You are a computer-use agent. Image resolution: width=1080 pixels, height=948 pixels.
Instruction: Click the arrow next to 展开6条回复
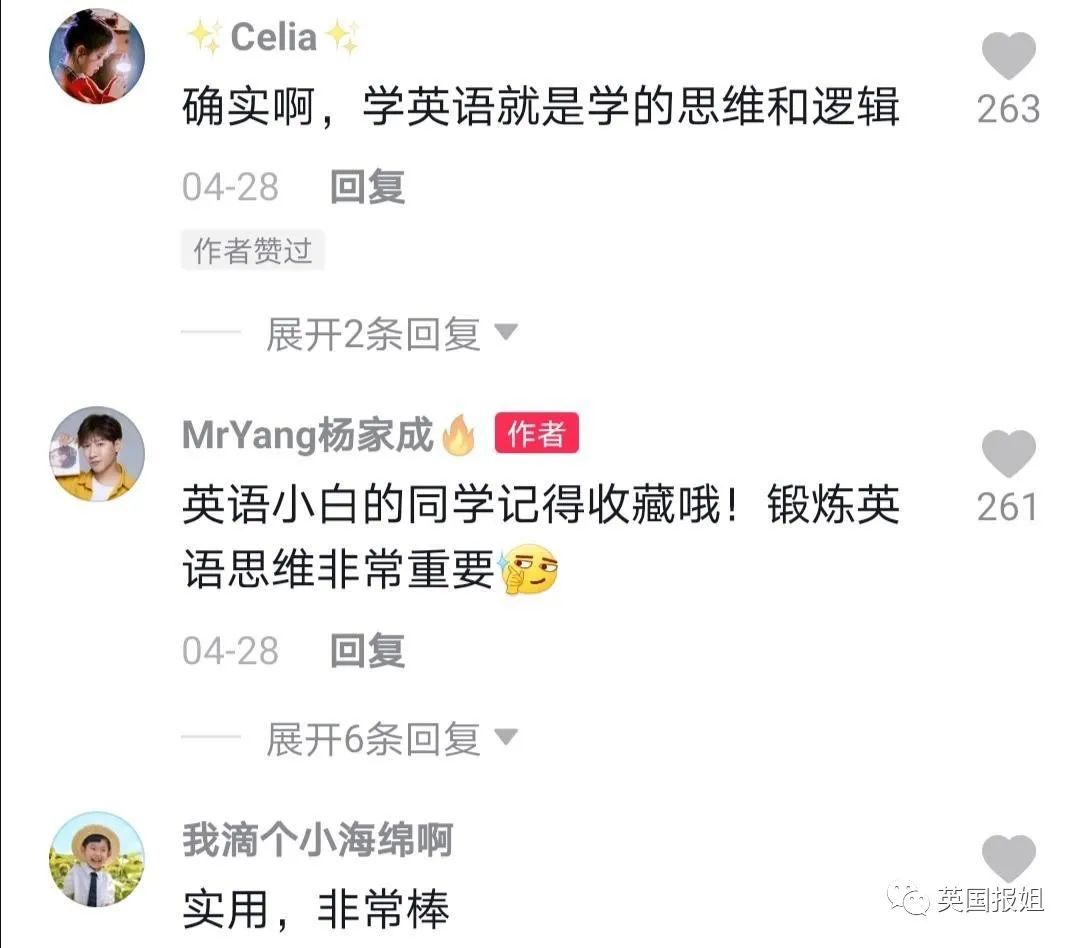[x=506, y=737]
